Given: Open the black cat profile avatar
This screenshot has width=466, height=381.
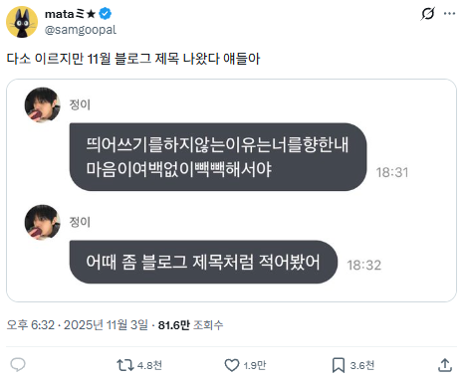Looking at the screenshot, I should click(22, 22).
